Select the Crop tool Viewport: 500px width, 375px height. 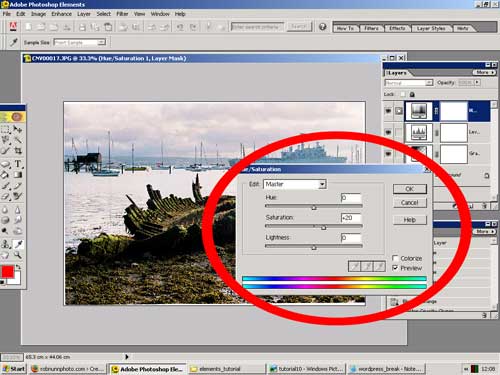point(18,151)
